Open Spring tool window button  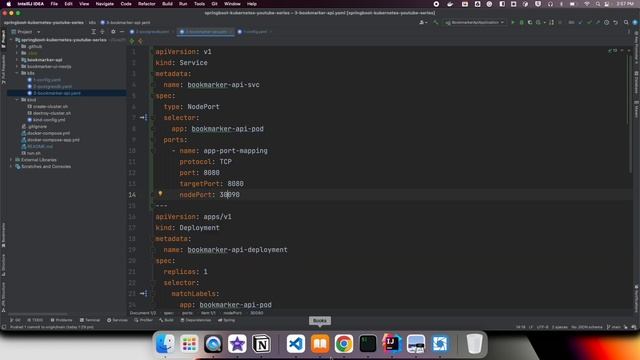tap(227, 320)
